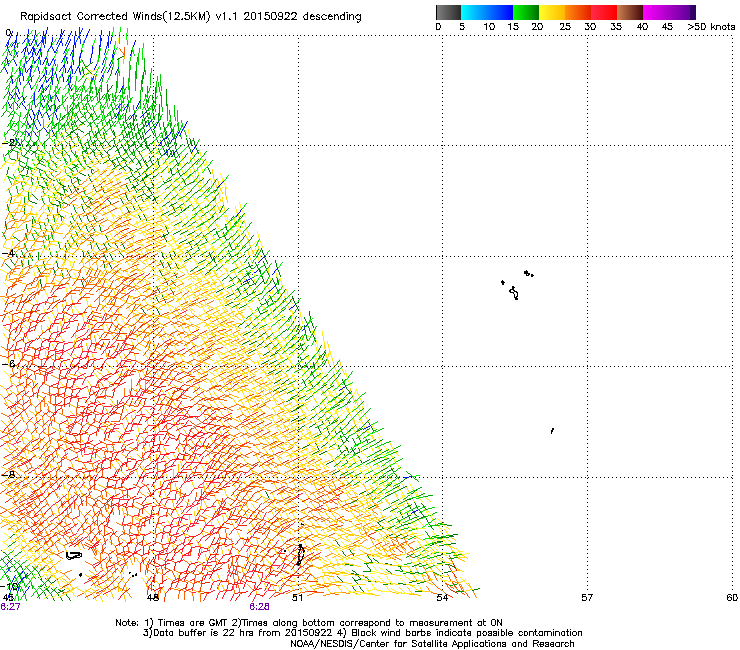Click the legend tick label '25'

pos(565,27)
